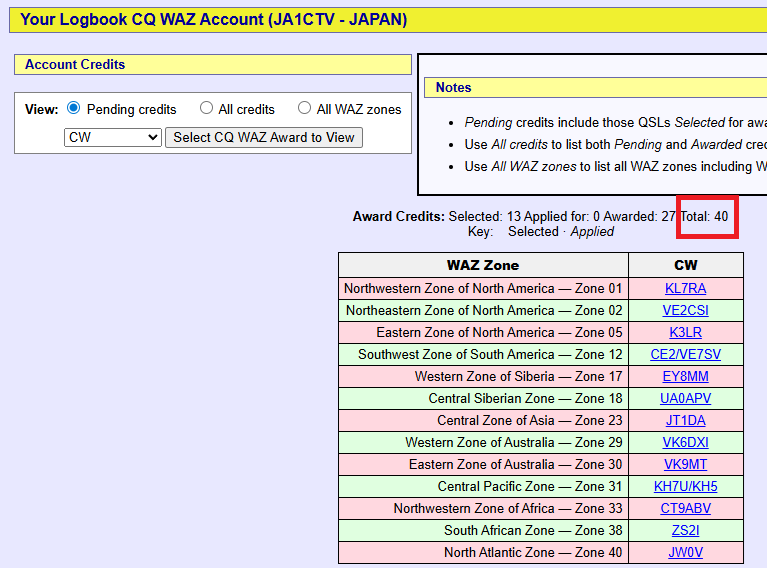Click the EY8MM link for Zone 17

(685, 376)
